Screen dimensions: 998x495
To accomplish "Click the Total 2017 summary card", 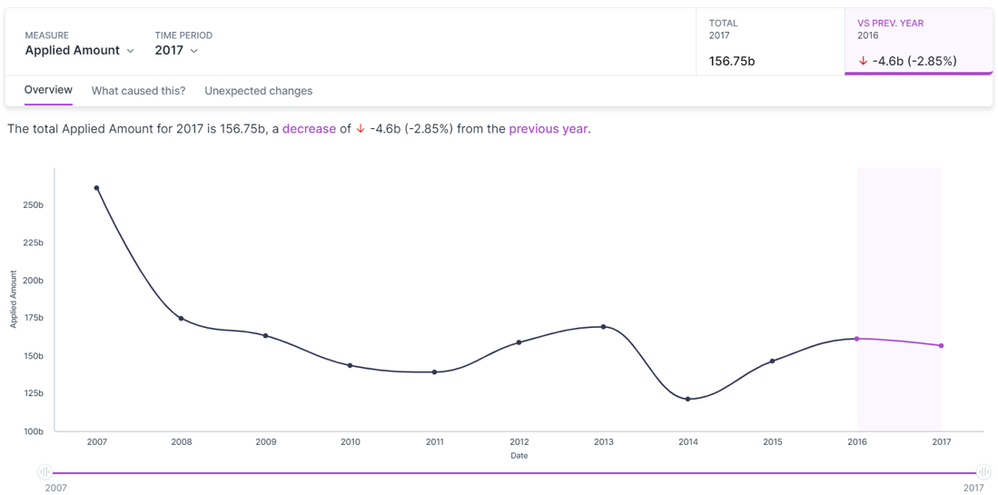I will [770, 42].
